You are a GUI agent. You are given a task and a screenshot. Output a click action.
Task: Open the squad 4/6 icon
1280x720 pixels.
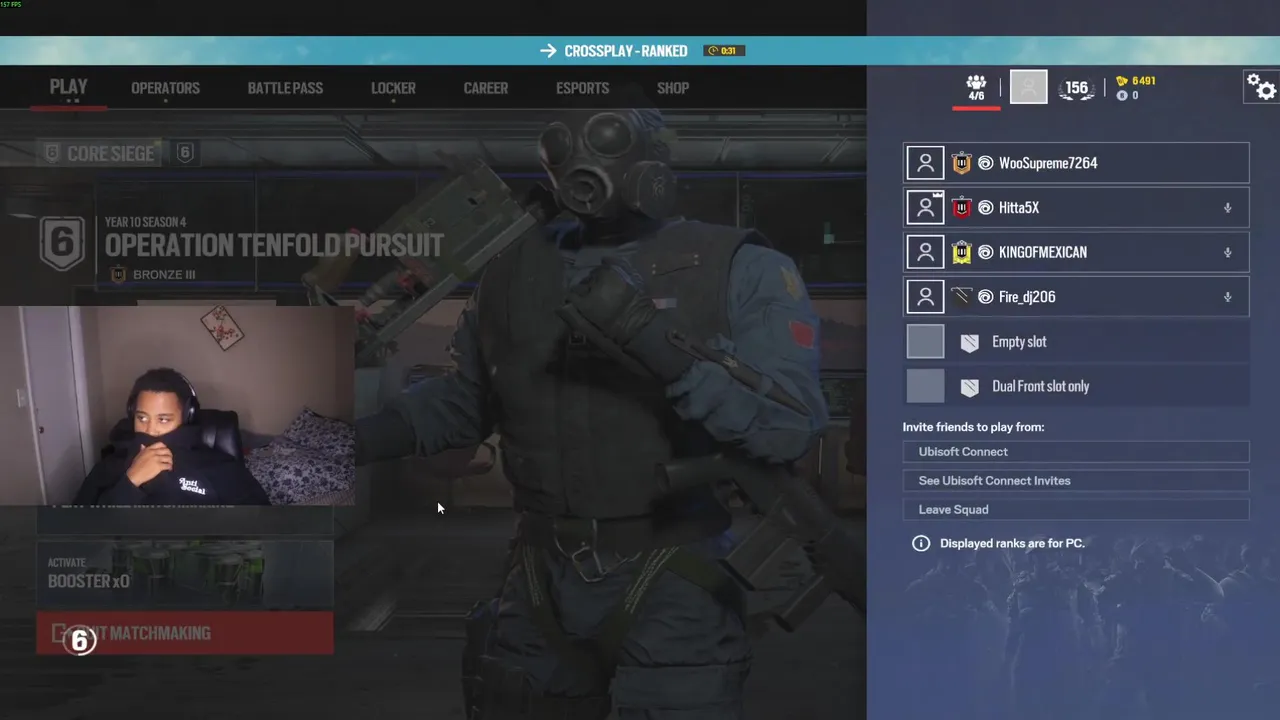[x=976, y=87]
